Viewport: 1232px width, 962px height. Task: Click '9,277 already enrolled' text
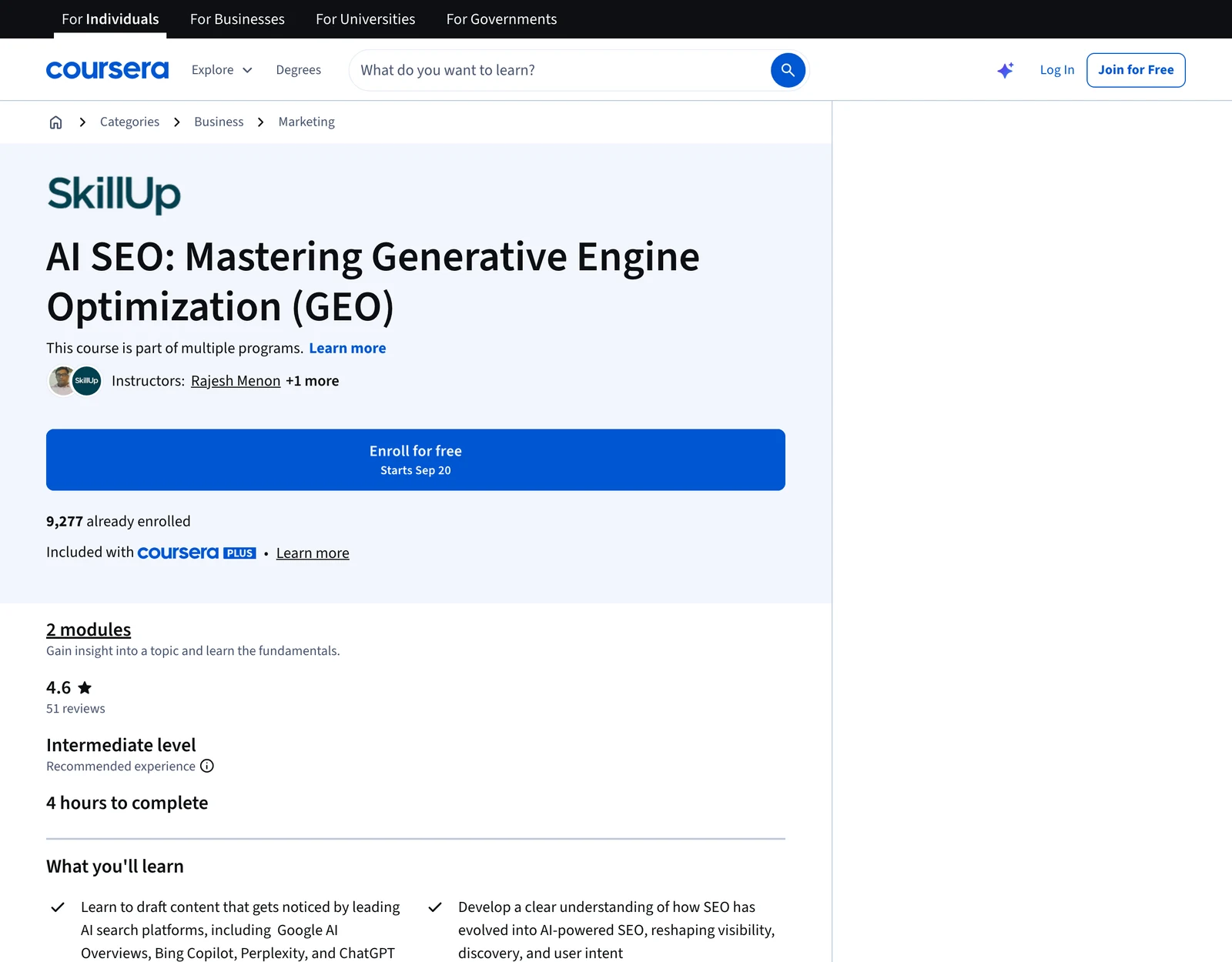118,522
